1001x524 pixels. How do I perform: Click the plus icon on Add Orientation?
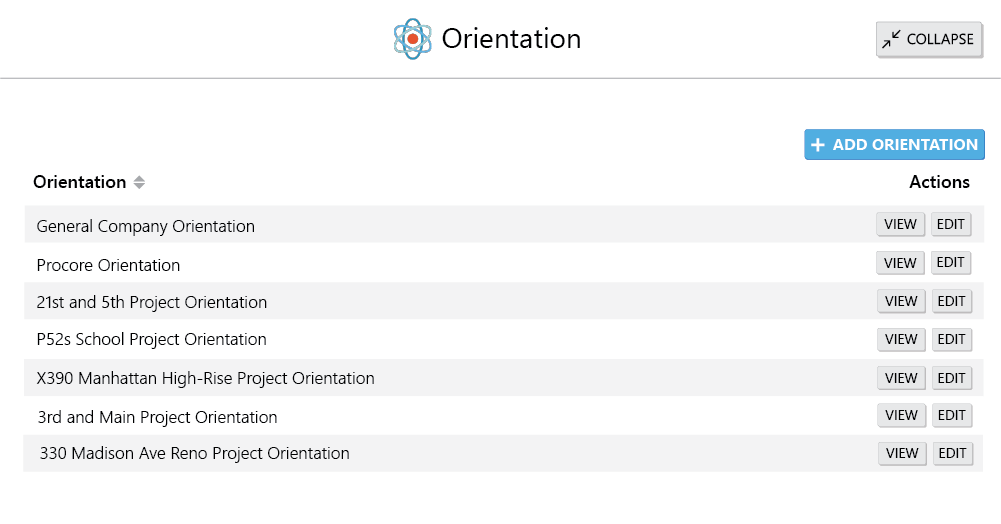click(818, 146)
